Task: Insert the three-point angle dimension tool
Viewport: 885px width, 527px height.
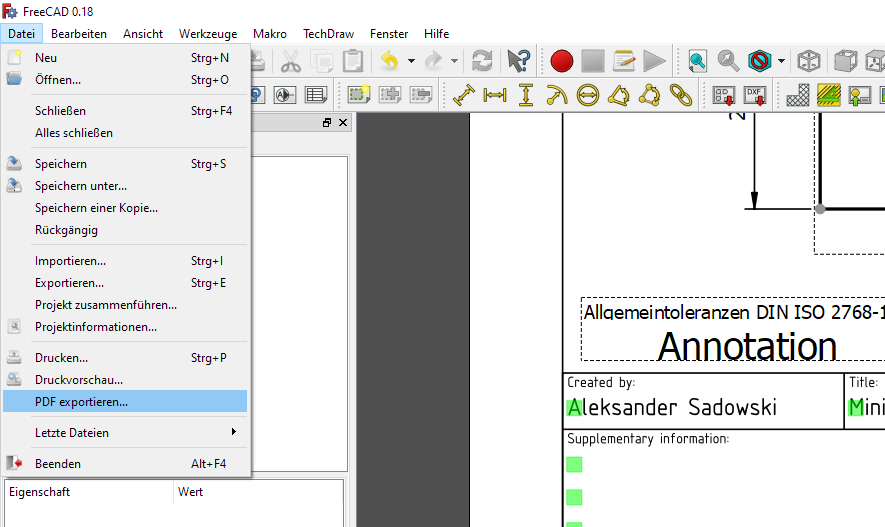Action: (x=650, y=95)
